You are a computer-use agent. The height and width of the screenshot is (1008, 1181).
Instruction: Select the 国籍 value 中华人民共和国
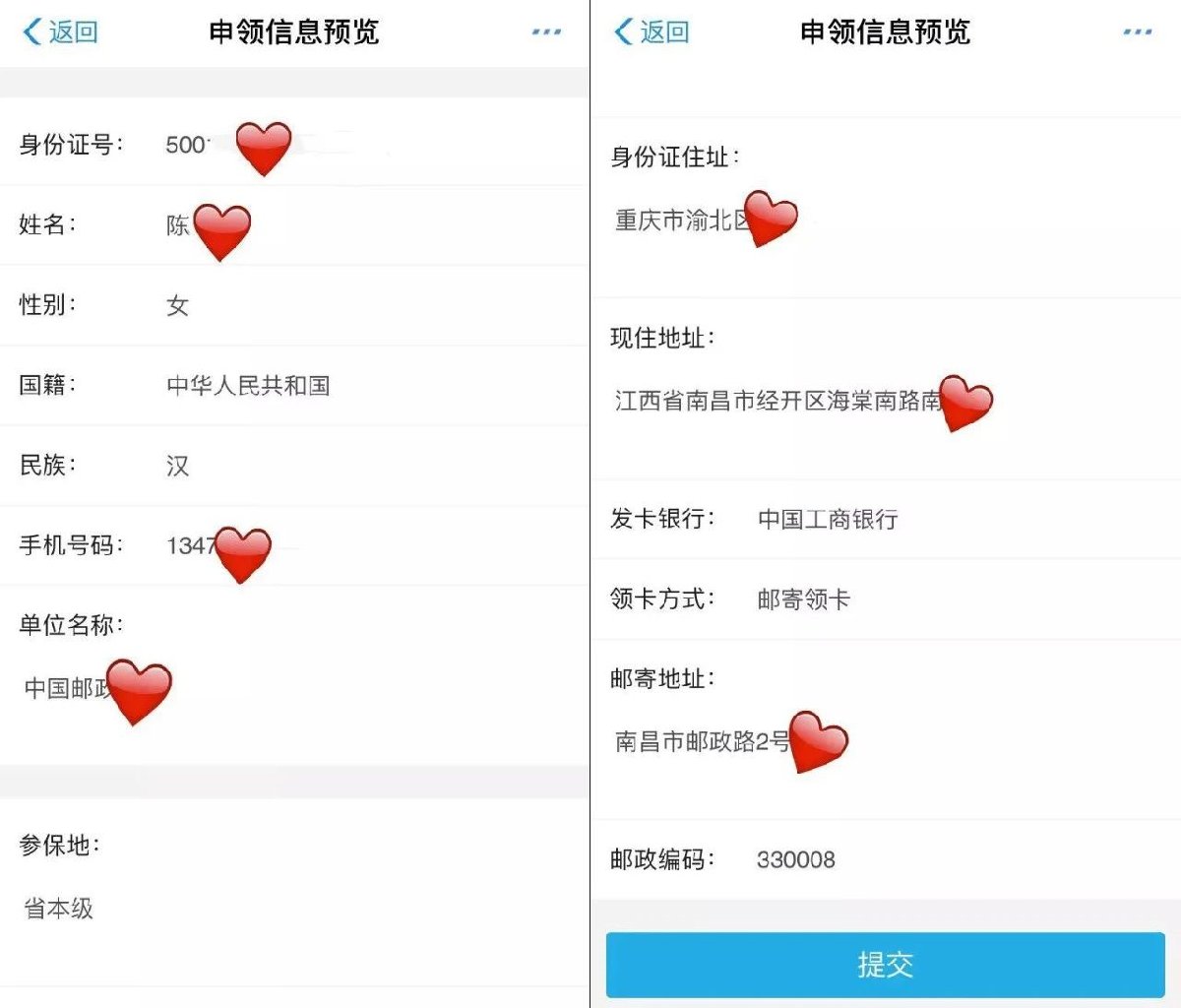pyautogui.click(x=248, y=385)
